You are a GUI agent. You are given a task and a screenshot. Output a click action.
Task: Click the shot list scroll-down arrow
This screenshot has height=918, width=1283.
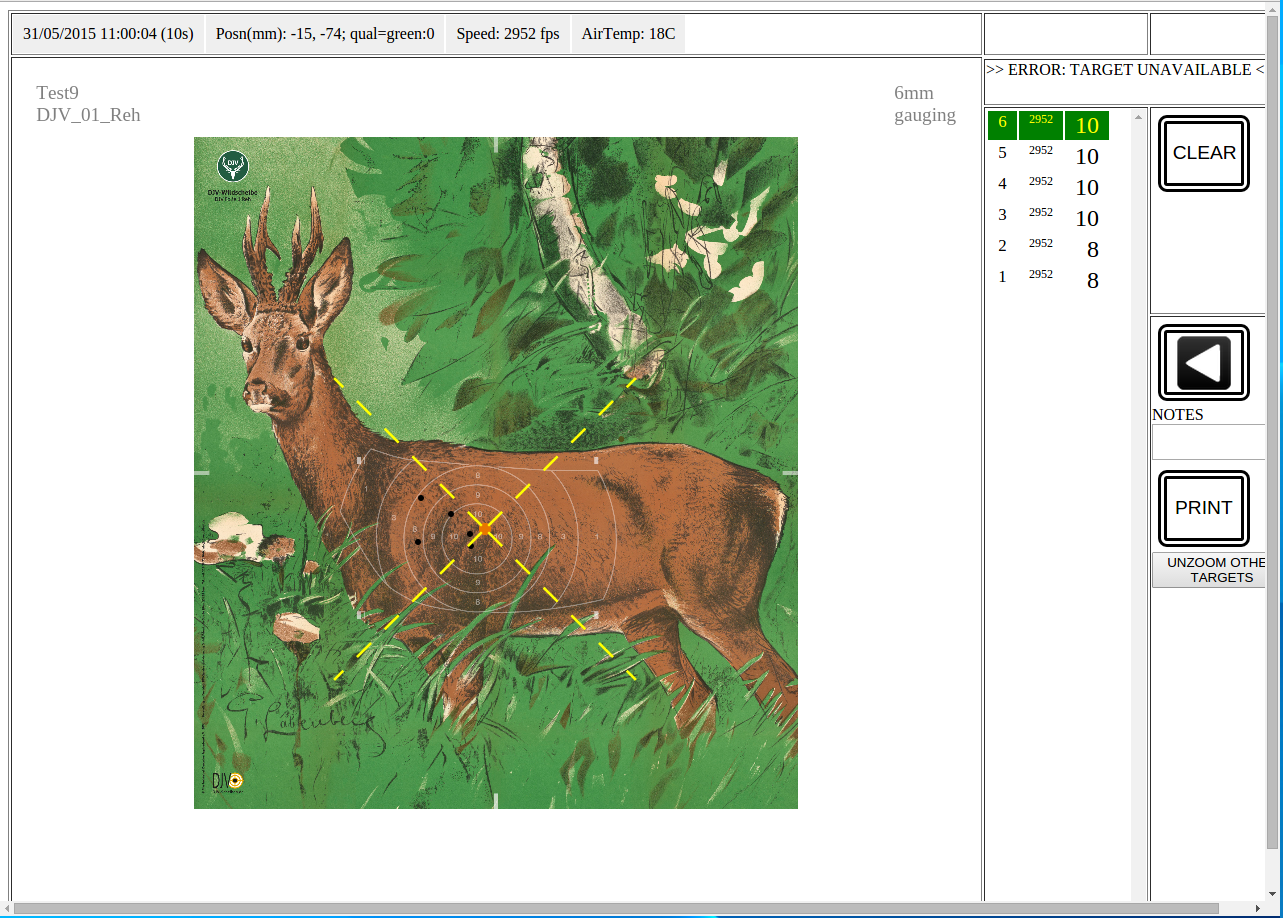point(1138,894)
